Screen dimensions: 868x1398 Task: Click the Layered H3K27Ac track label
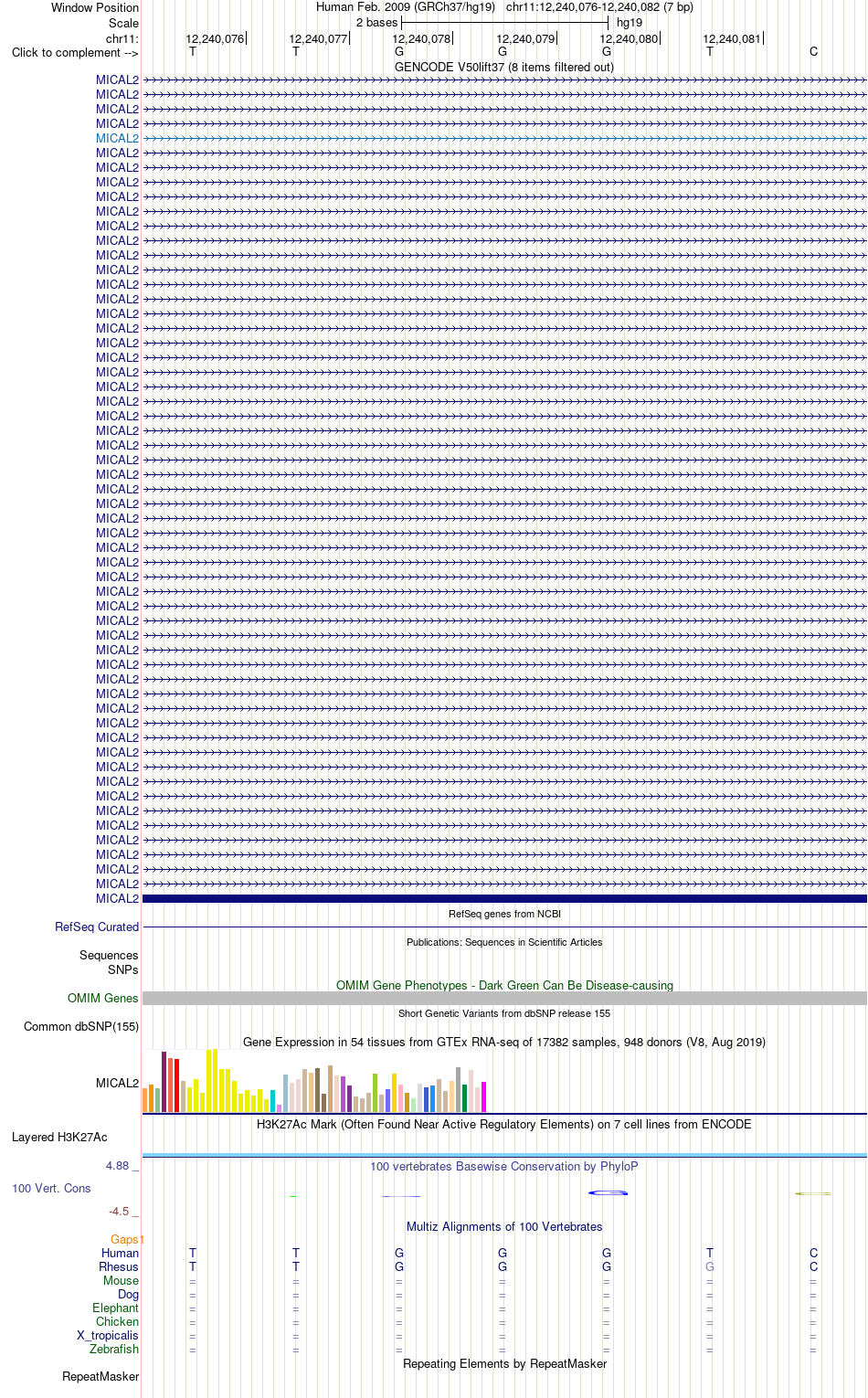coord(59,1138)
